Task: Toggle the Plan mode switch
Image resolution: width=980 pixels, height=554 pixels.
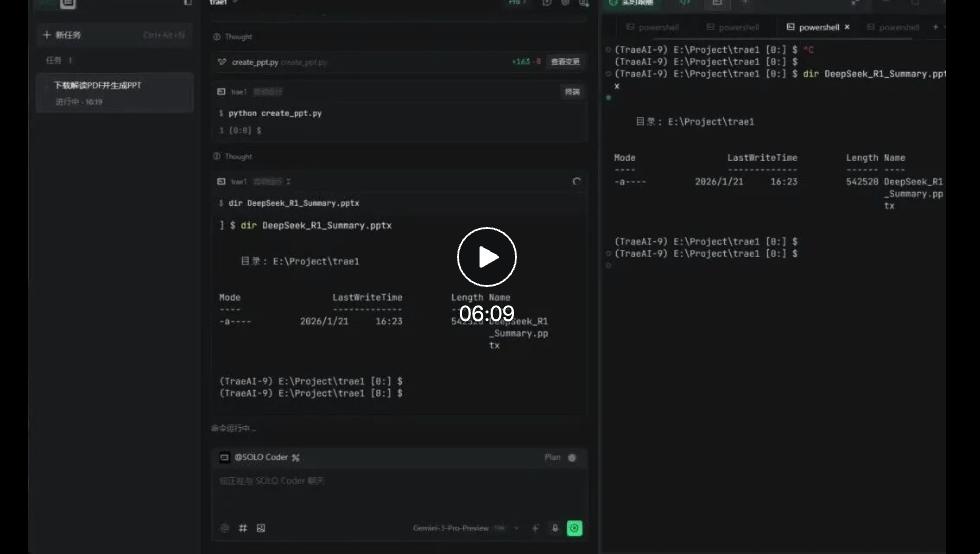Action: click(571, 458)
